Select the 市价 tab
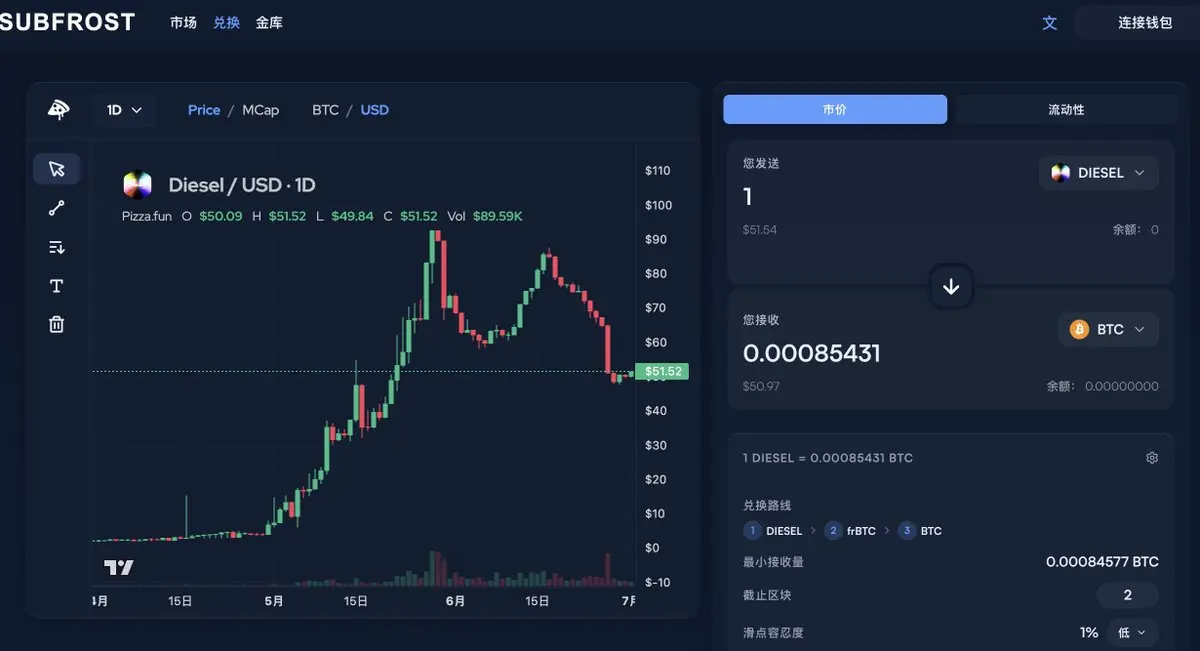 835,110
